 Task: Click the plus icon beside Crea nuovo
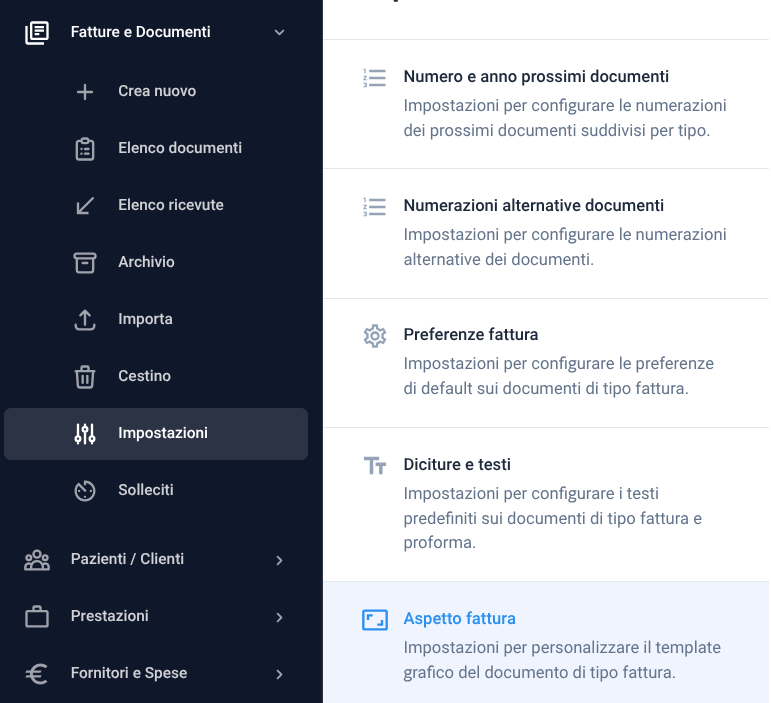coord(85,91)
